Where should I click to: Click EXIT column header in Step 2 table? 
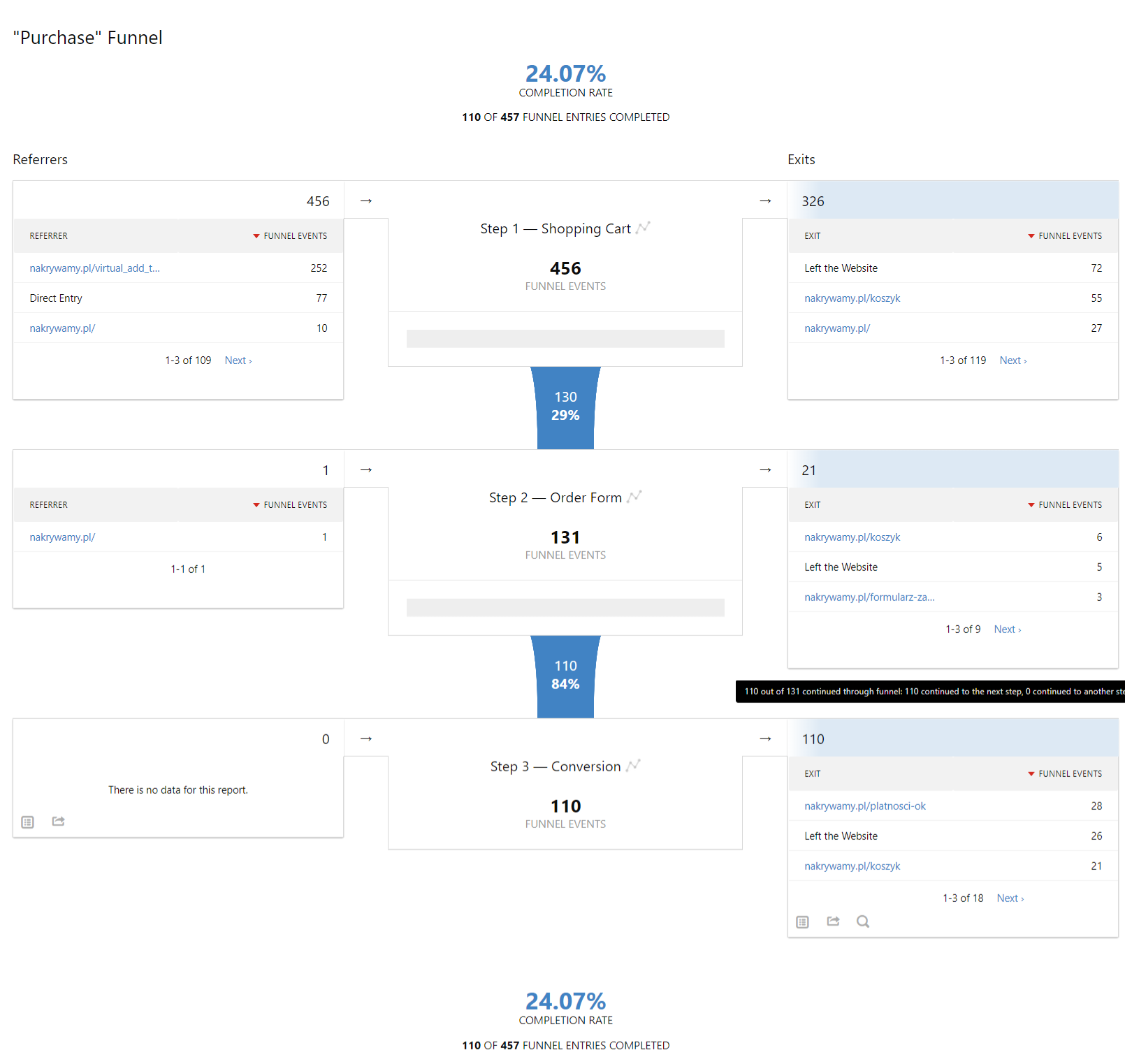pos(812,505)
